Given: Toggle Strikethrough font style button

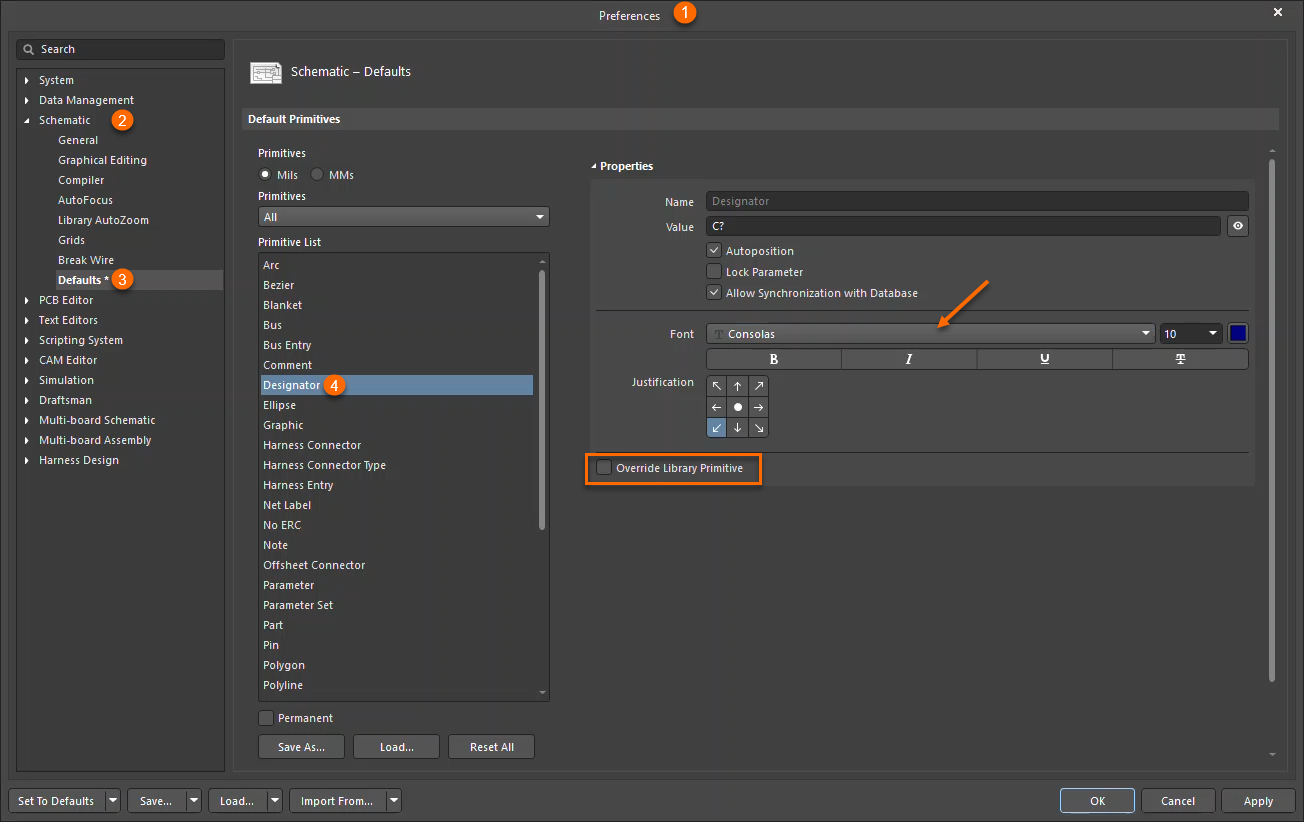Looking at the screenshot, I should 1180,359.
